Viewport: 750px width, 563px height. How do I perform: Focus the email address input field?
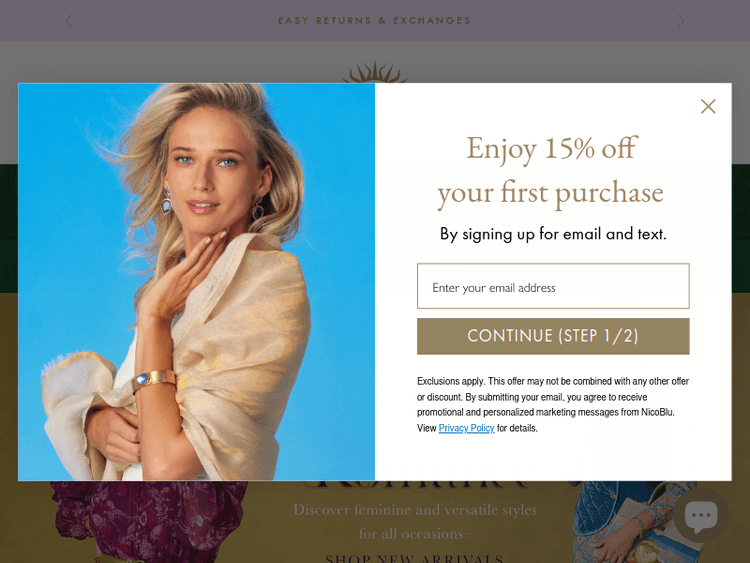553,286
